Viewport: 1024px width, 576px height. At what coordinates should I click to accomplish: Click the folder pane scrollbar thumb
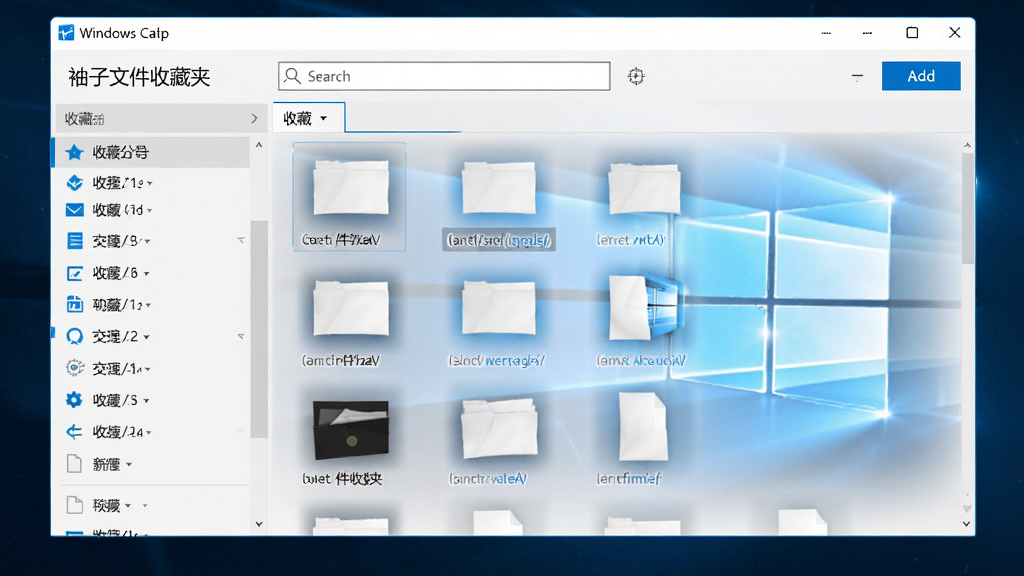click(967, 208)
